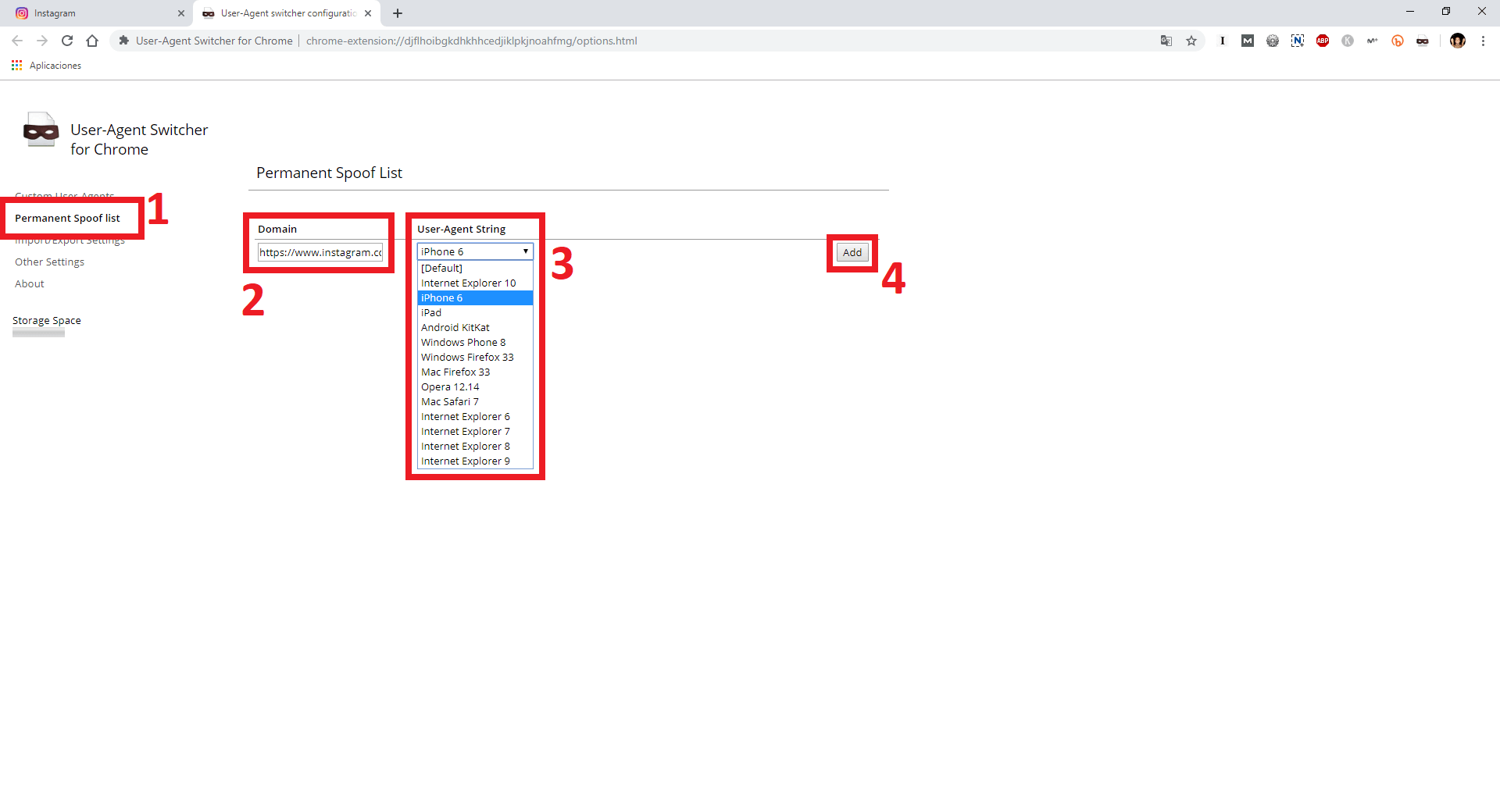Open the dark 'M' extension icon
The image size is (1500, 812).
(x=1248, y=41)
